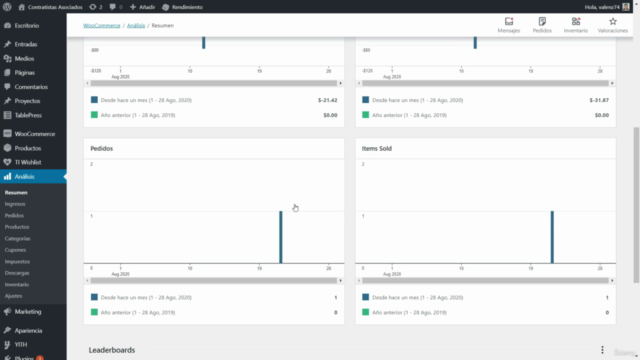The width and height of the screenshot is (640, 360).
Task: Click the Proyectos pin icon
Action: [x=7, y=101]
